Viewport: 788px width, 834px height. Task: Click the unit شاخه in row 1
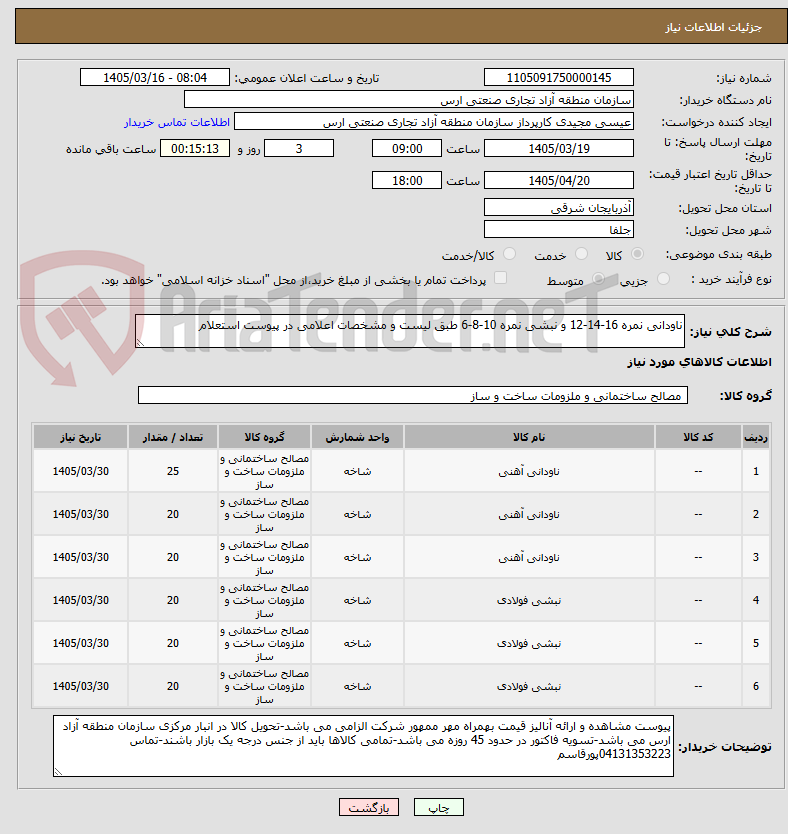coord(357,471)
